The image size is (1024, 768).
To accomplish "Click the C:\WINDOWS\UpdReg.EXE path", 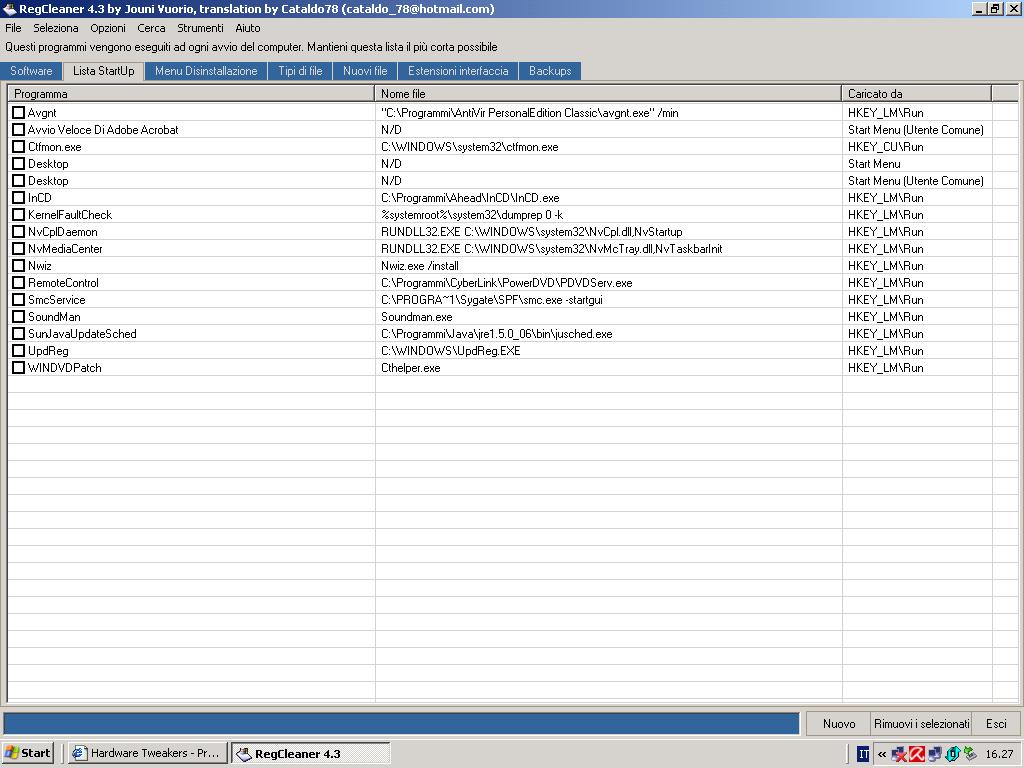I will [451, 351].
